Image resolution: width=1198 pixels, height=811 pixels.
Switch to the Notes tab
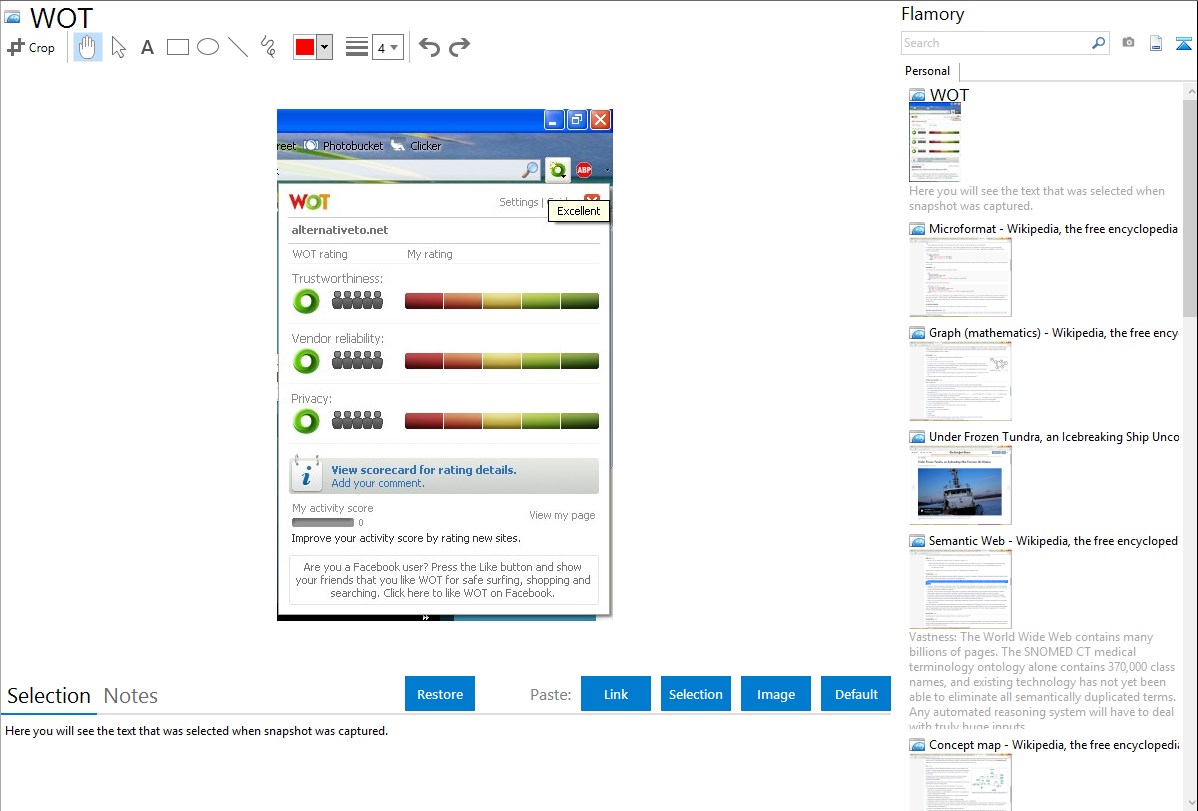(131, 696)
